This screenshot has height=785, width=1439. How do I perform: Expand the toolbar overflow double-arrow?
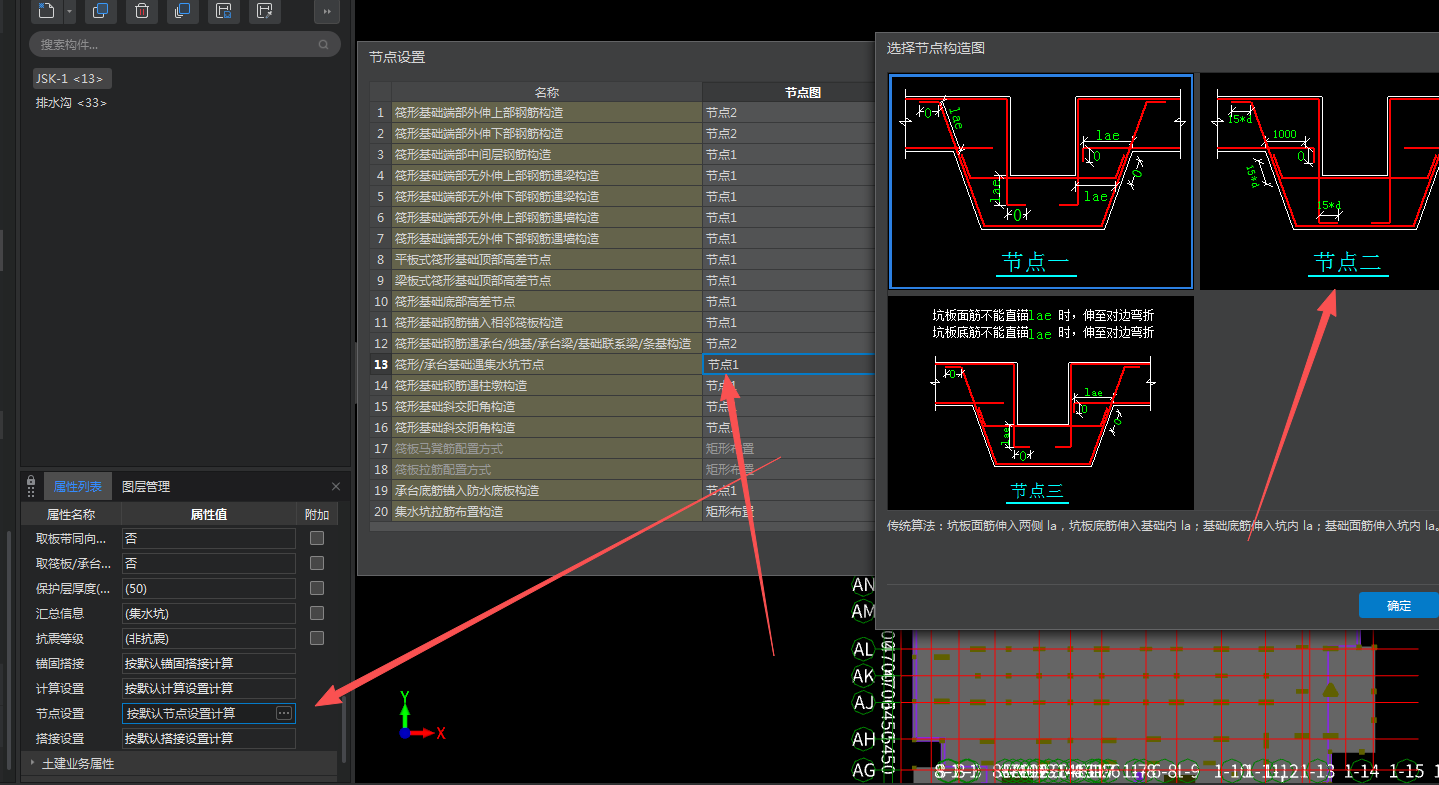click(327, 11)
